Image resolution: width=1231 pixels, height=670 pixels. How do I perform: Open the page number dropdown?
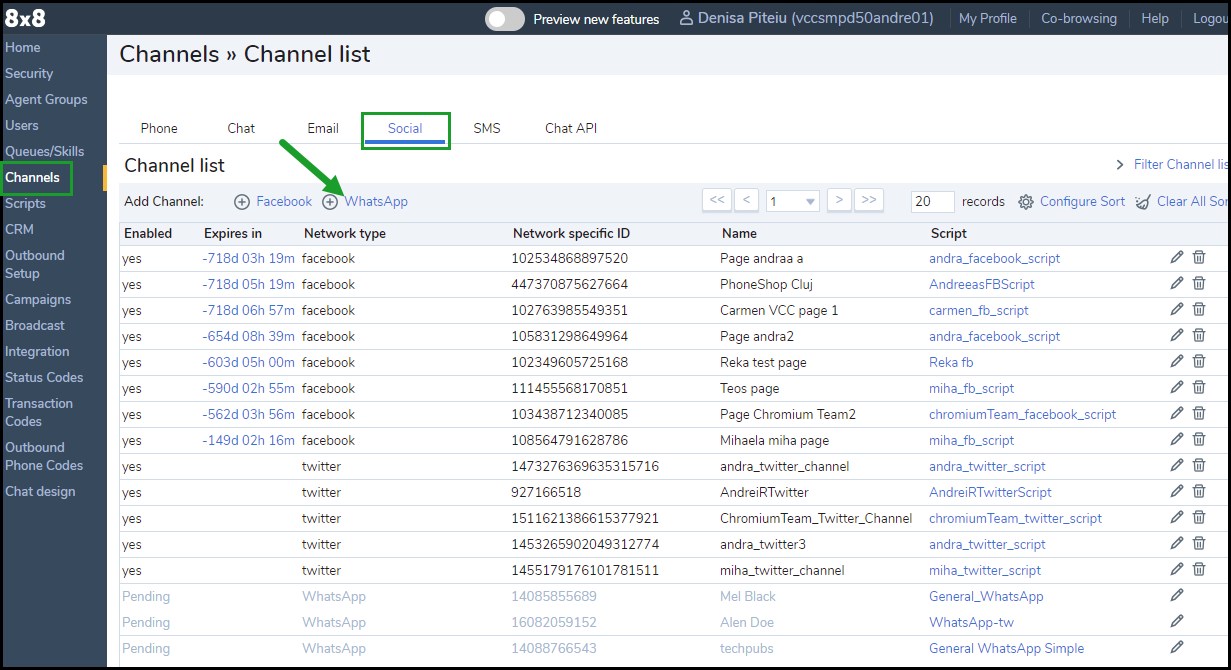793,201
